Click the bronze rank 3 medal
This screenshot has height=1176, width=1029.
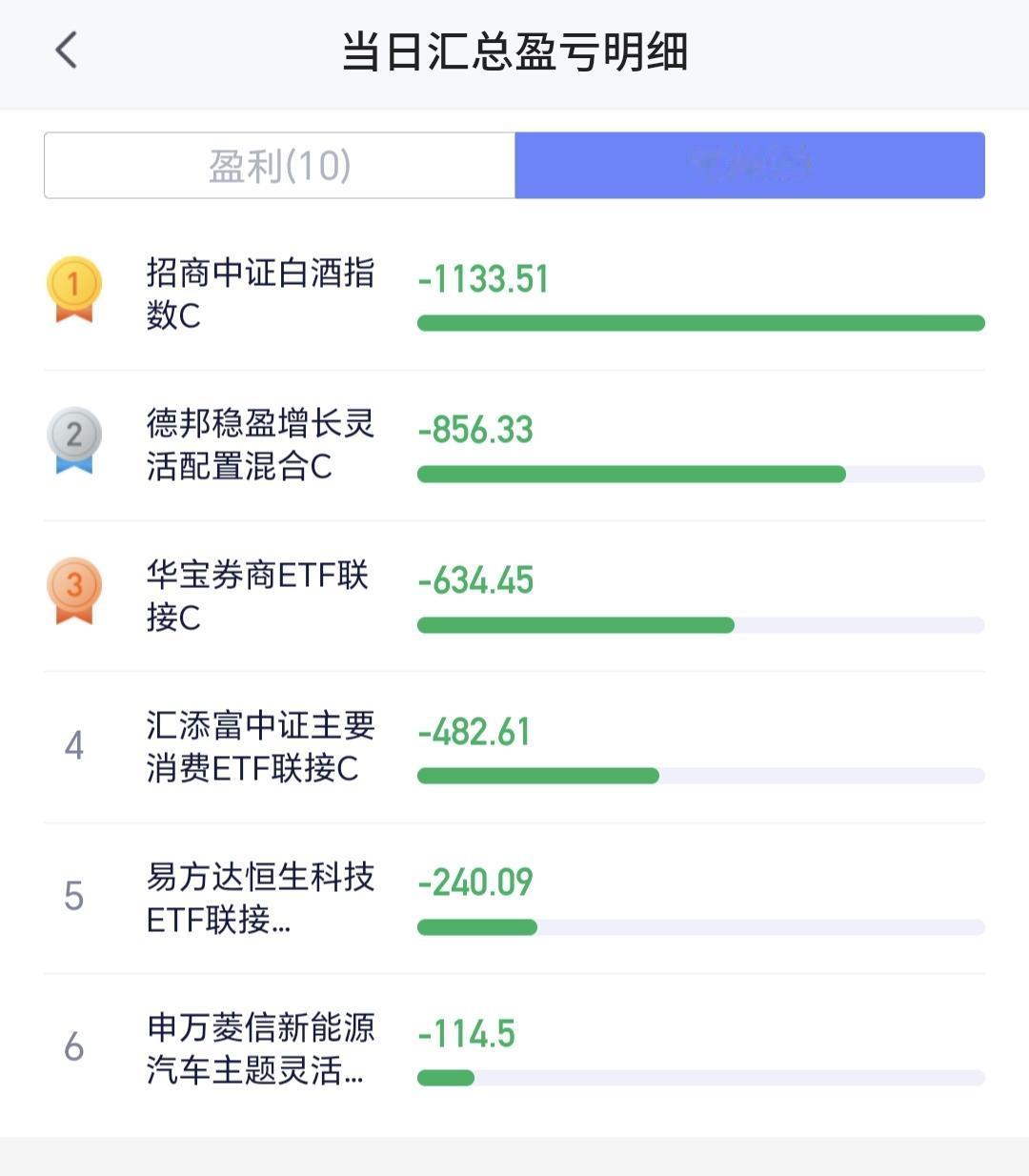tap(74, 591)
